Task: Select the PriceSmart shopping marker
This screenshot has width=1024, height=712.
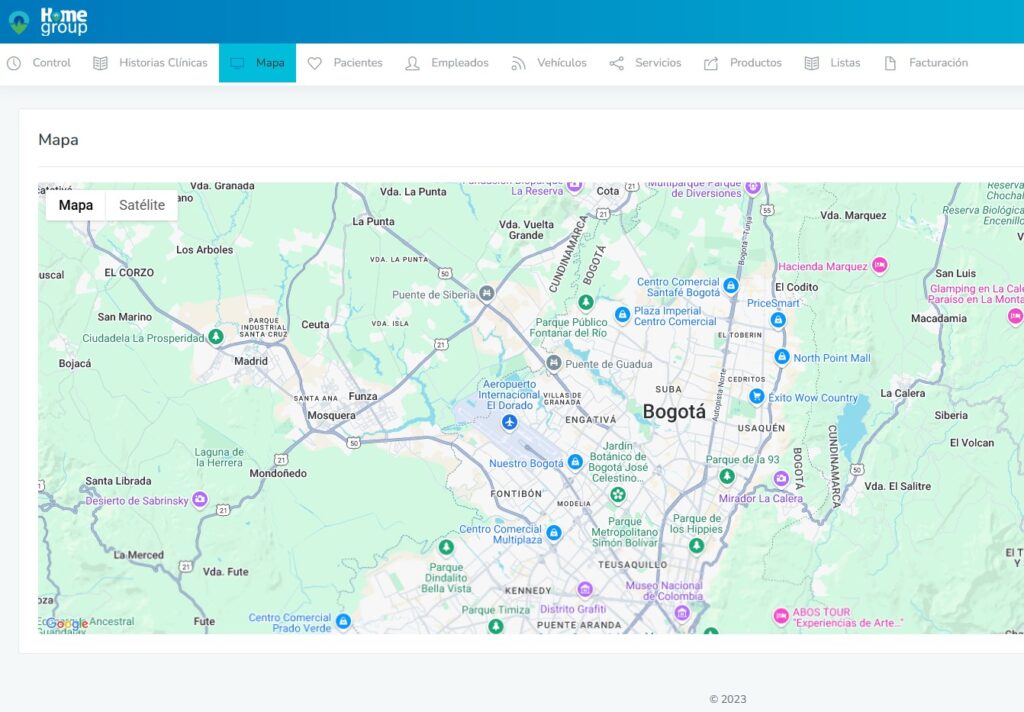Action: click(778, 319)
